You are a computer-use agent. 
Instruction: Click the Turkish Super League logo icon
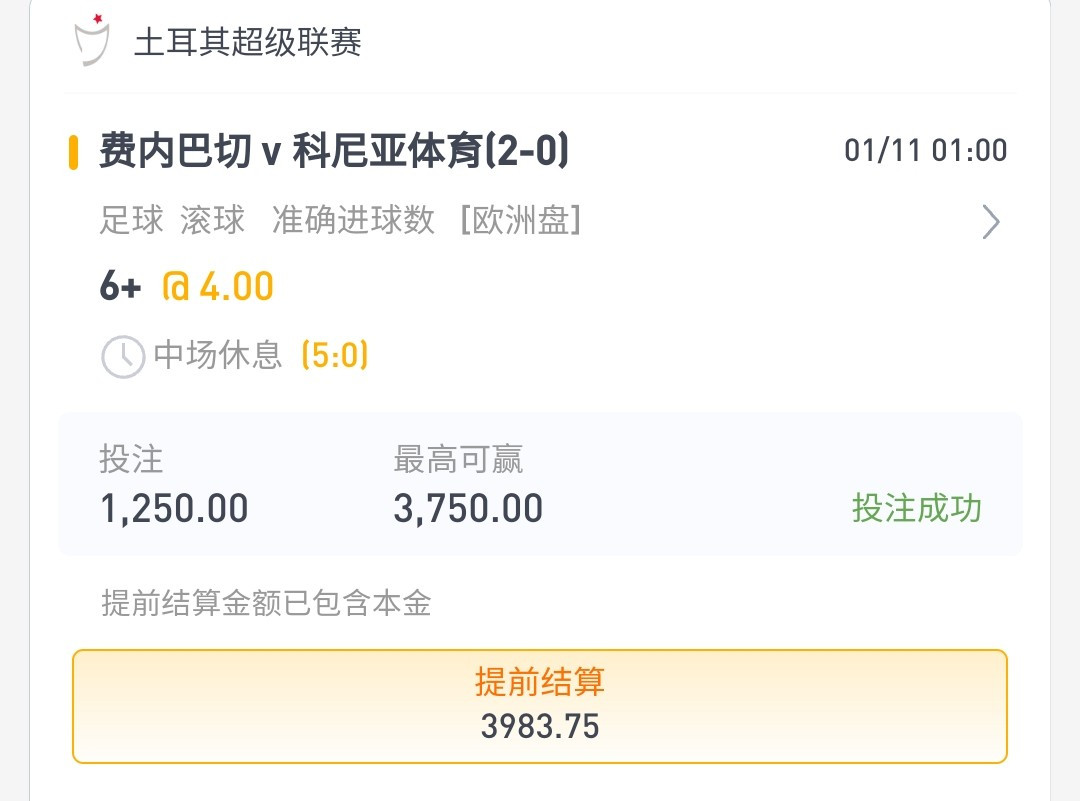(92, 40)
